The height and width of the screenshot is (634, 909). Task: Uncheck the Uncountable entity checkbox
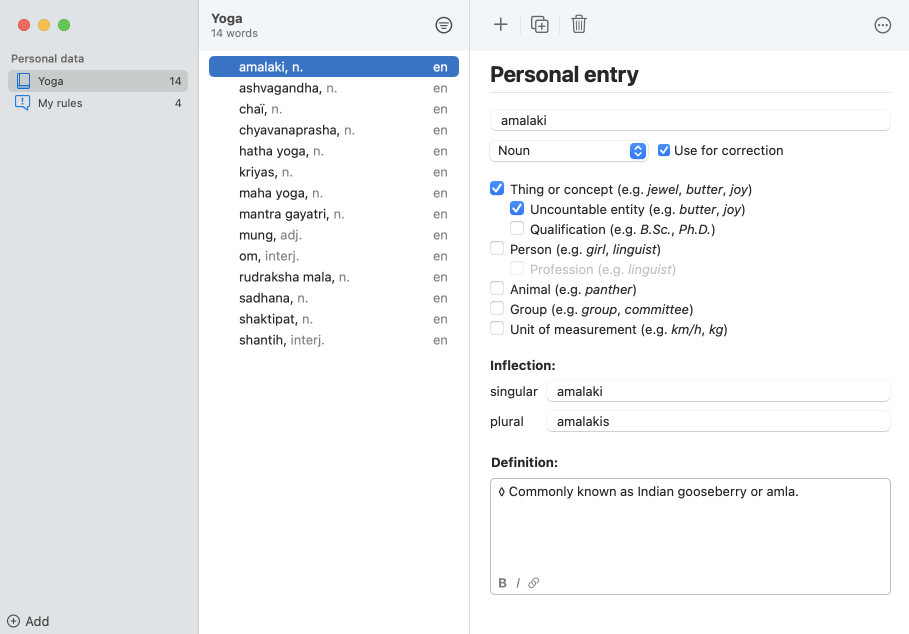[517, 209]
